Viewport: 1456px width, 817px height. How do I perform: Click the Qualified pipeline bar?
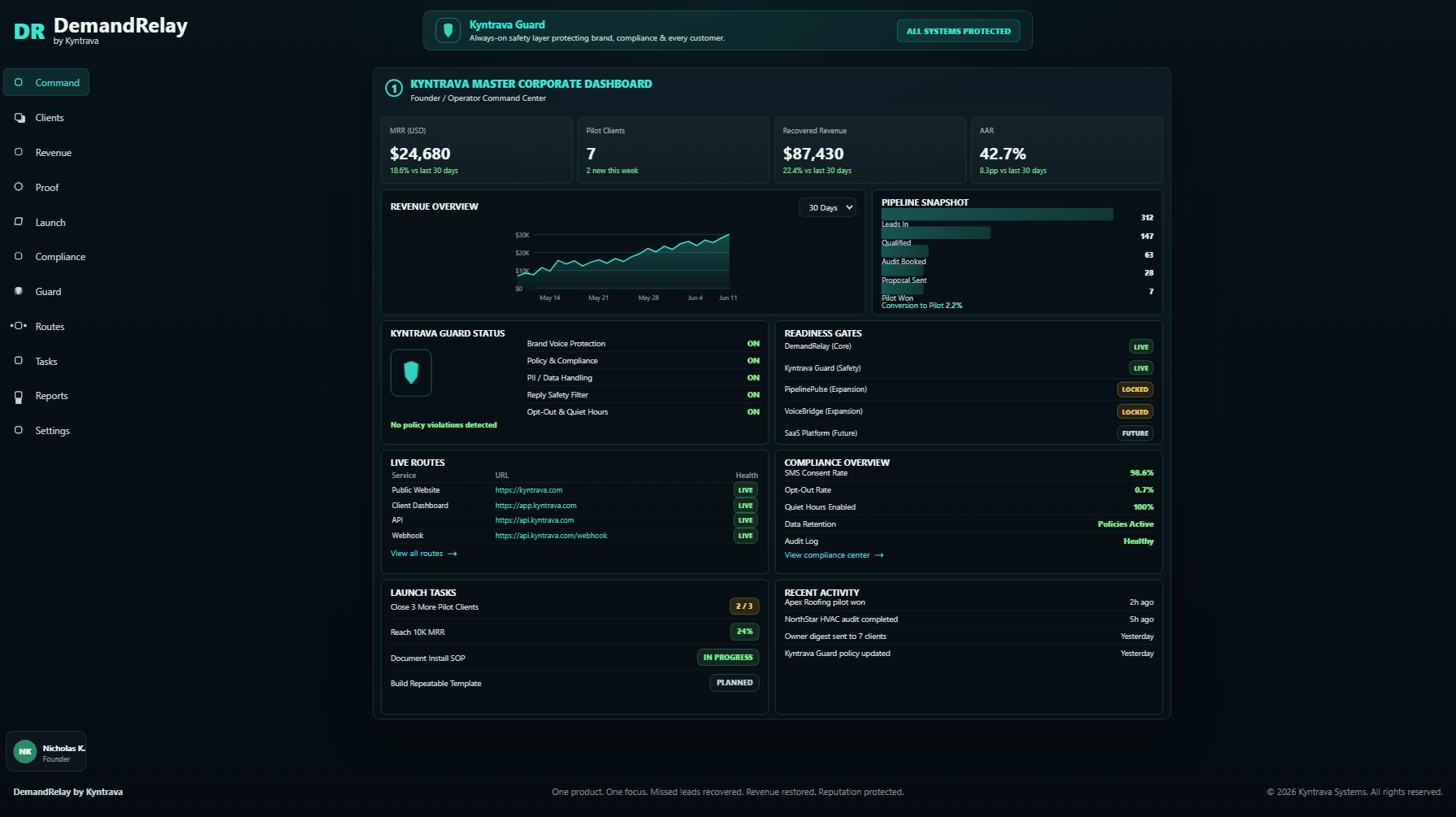click(x=936, y=233)
